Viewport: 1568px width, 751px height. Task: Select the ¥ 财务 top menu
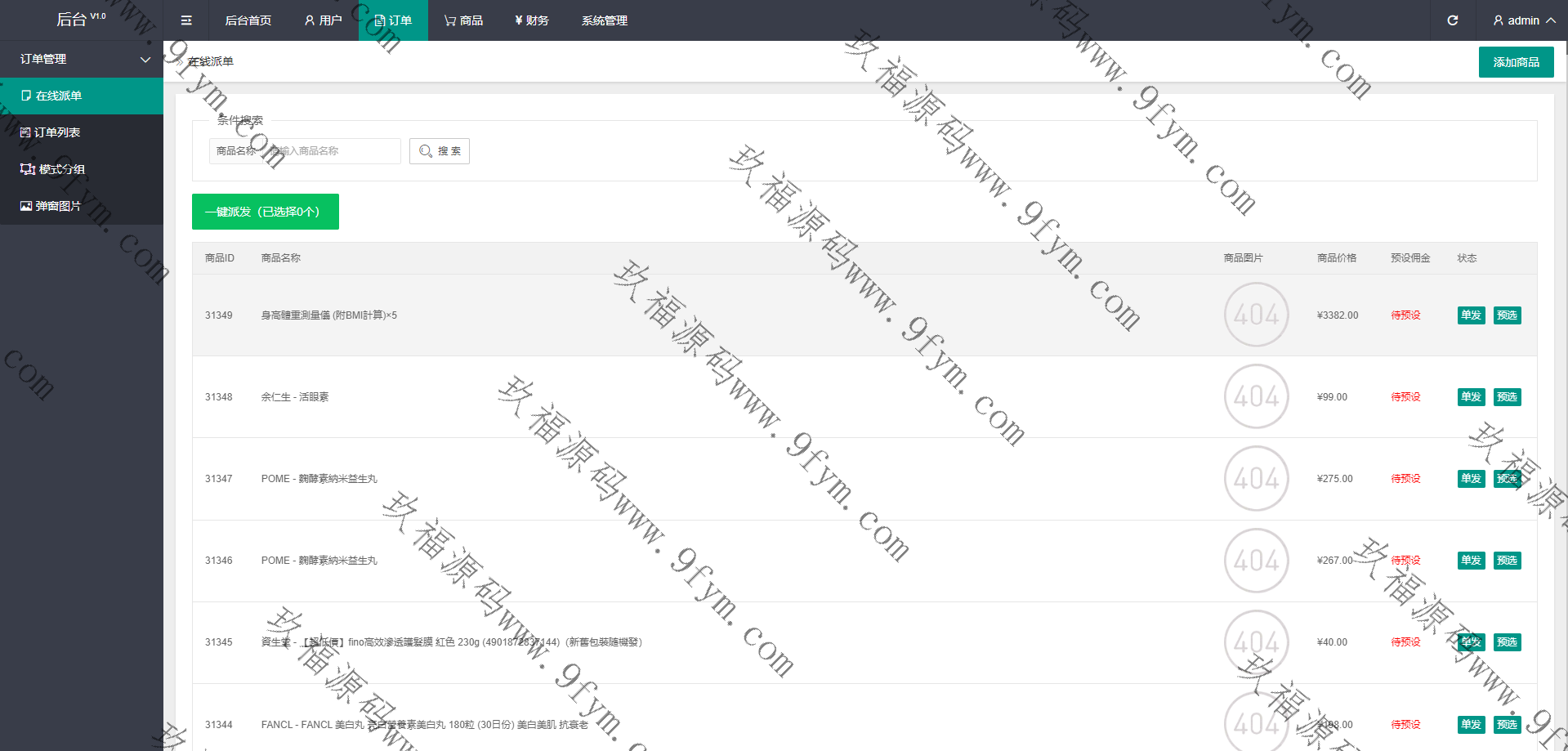point(532,20)
